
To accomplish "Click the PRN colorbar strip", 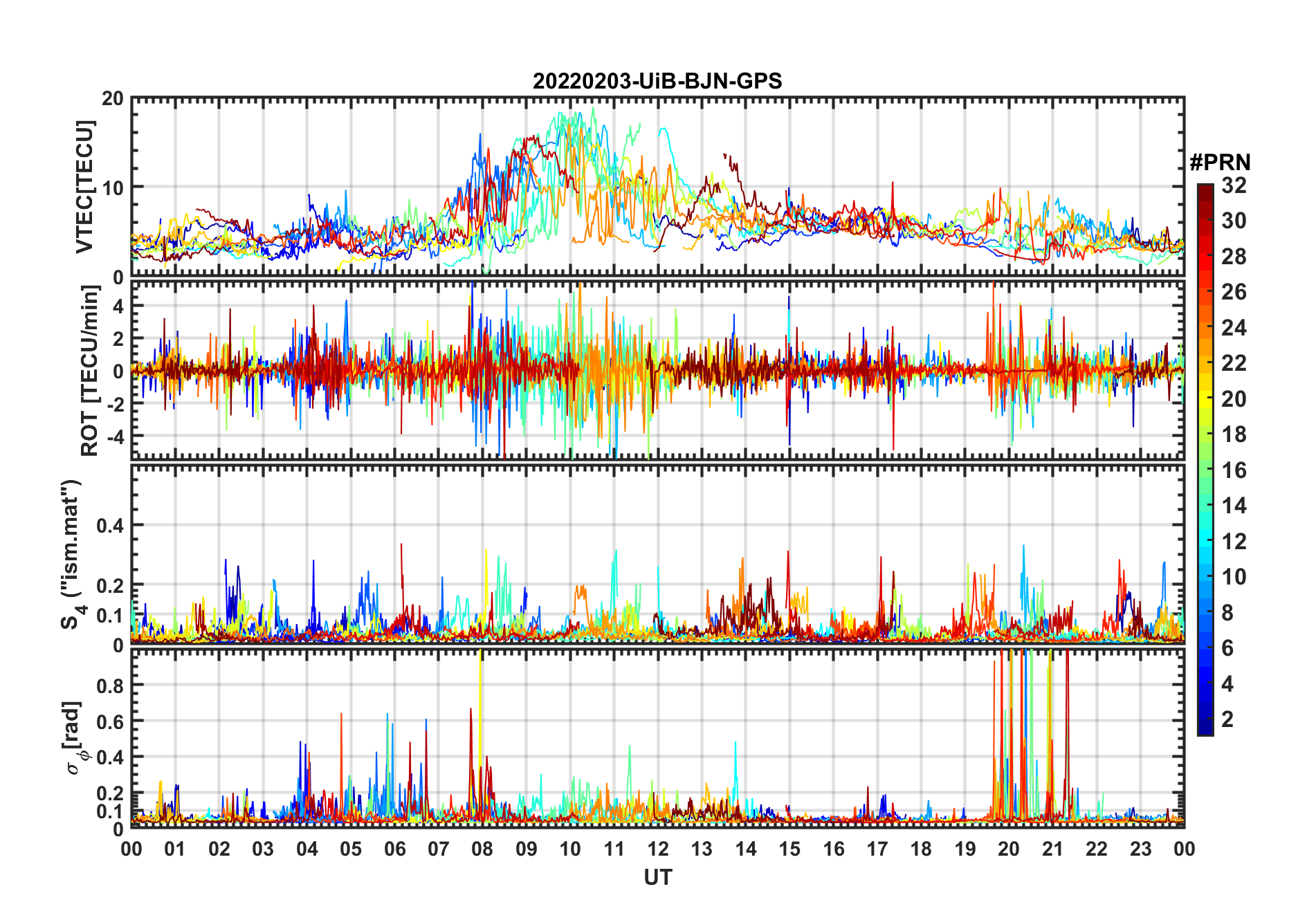I will point(1205,459).
